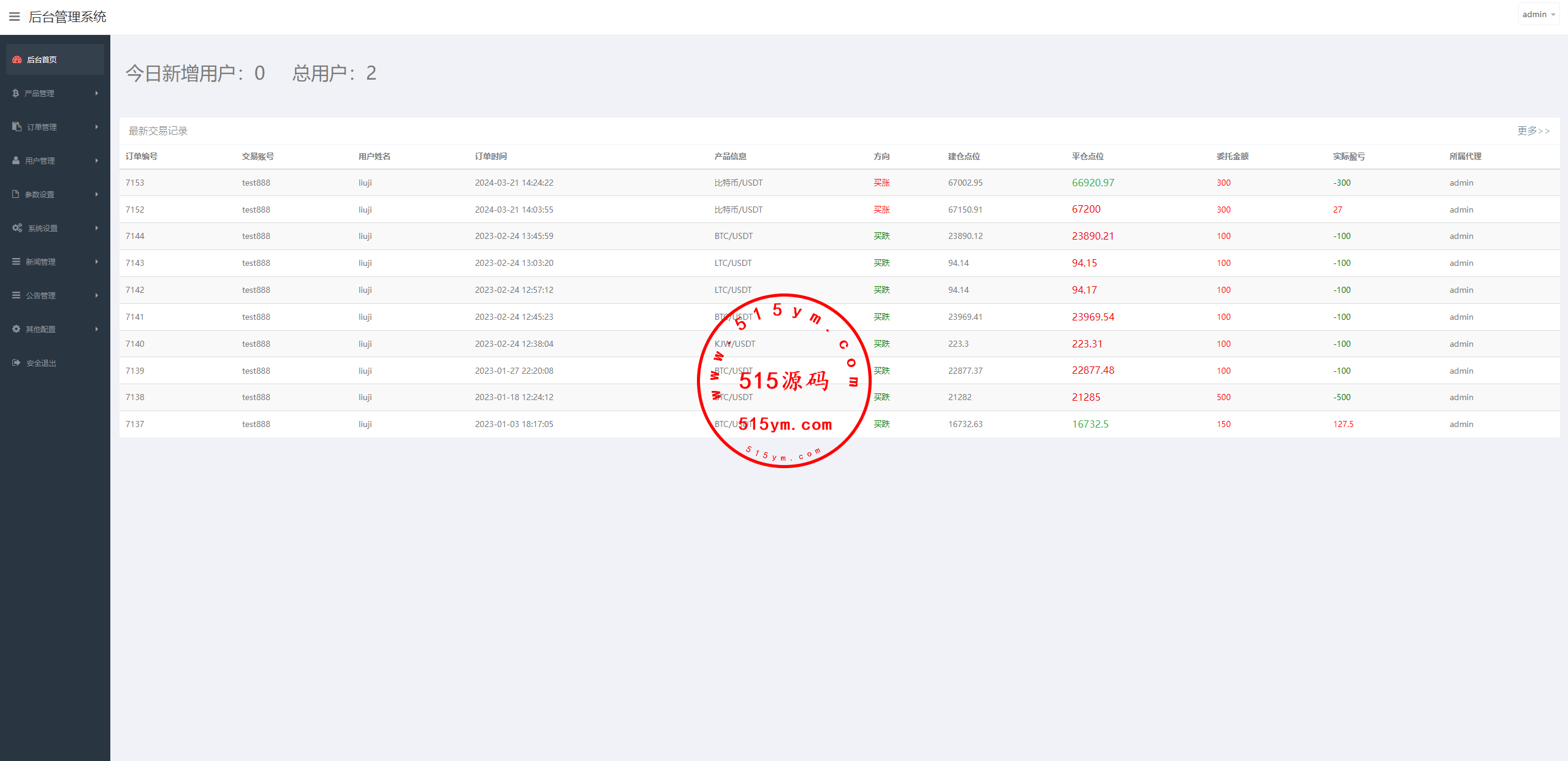Expand the 产品管理 submenu arrow
The image size is (1568, 761).
tap(96, 93)
